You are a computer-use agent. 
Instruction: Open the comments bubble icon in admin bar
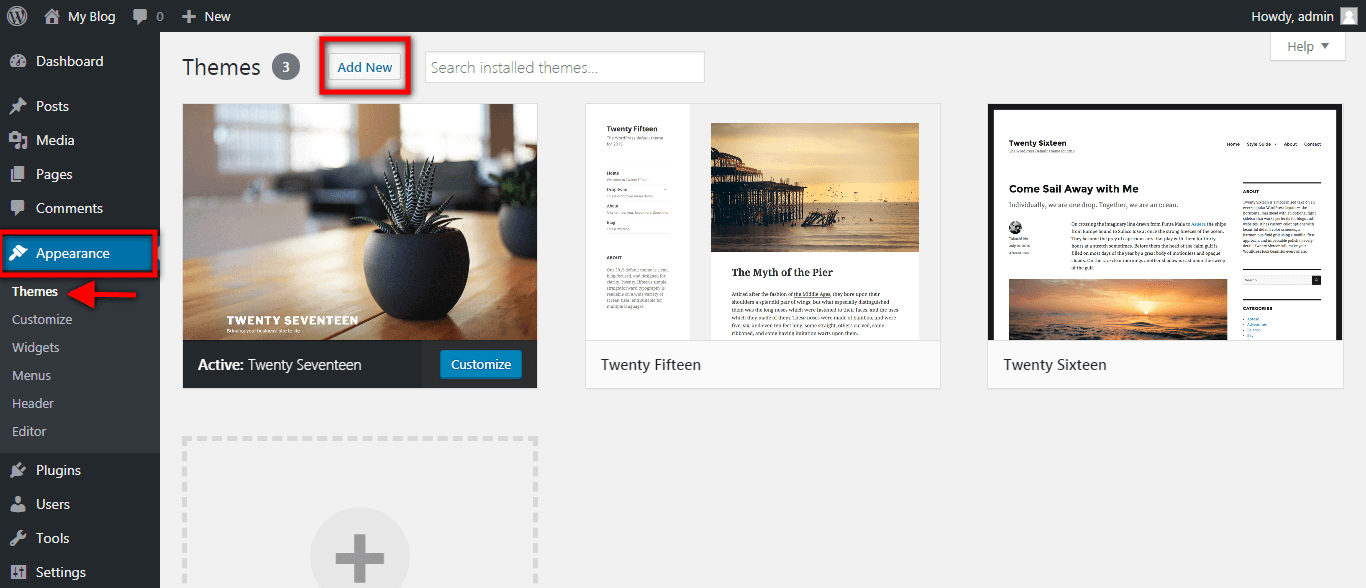click(140, 16)
